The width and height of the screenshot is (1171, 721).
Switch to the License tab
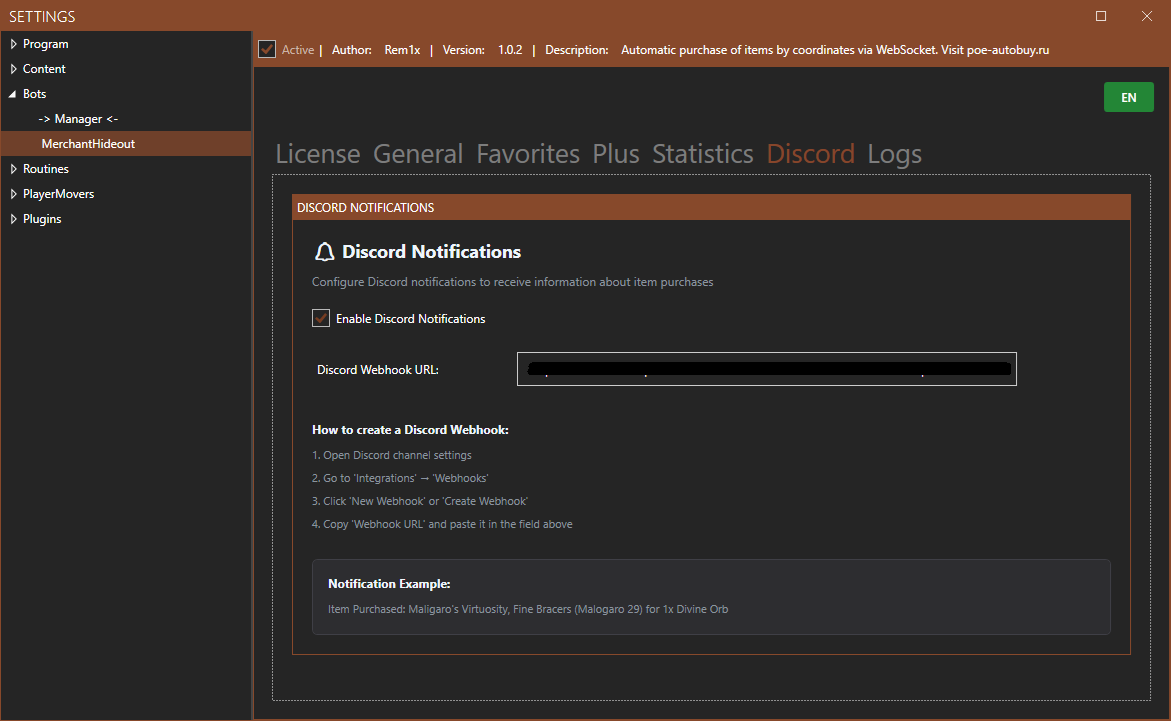pos(317,154)
